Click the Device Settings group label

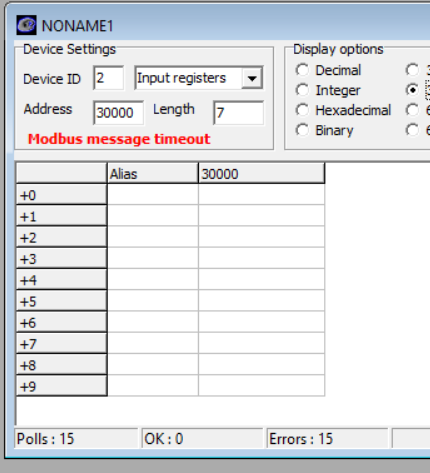pyautogui.click(x=69, y=49)
